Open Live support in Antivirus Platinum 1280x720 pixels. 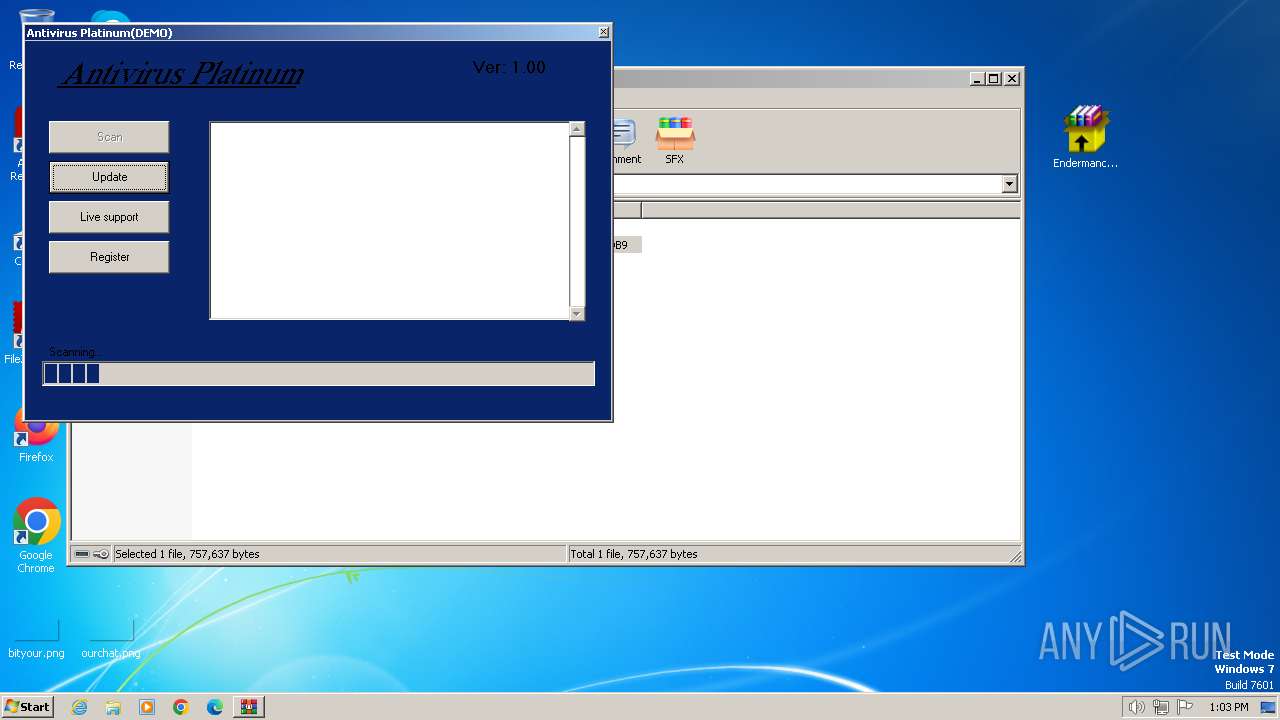point(109,217)
